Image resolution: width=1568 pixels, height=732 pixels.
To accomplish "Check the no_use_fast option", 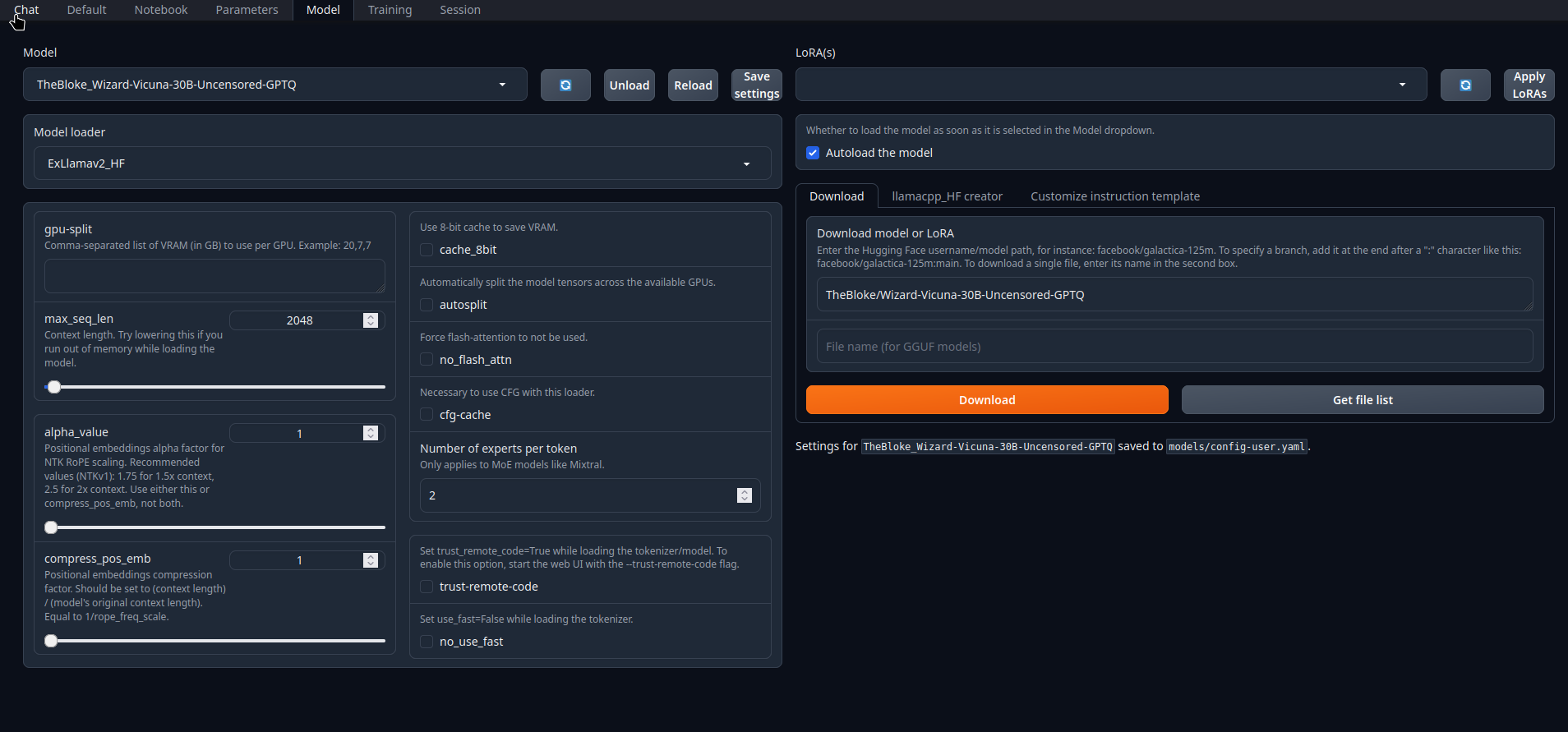I will point(427,642).
